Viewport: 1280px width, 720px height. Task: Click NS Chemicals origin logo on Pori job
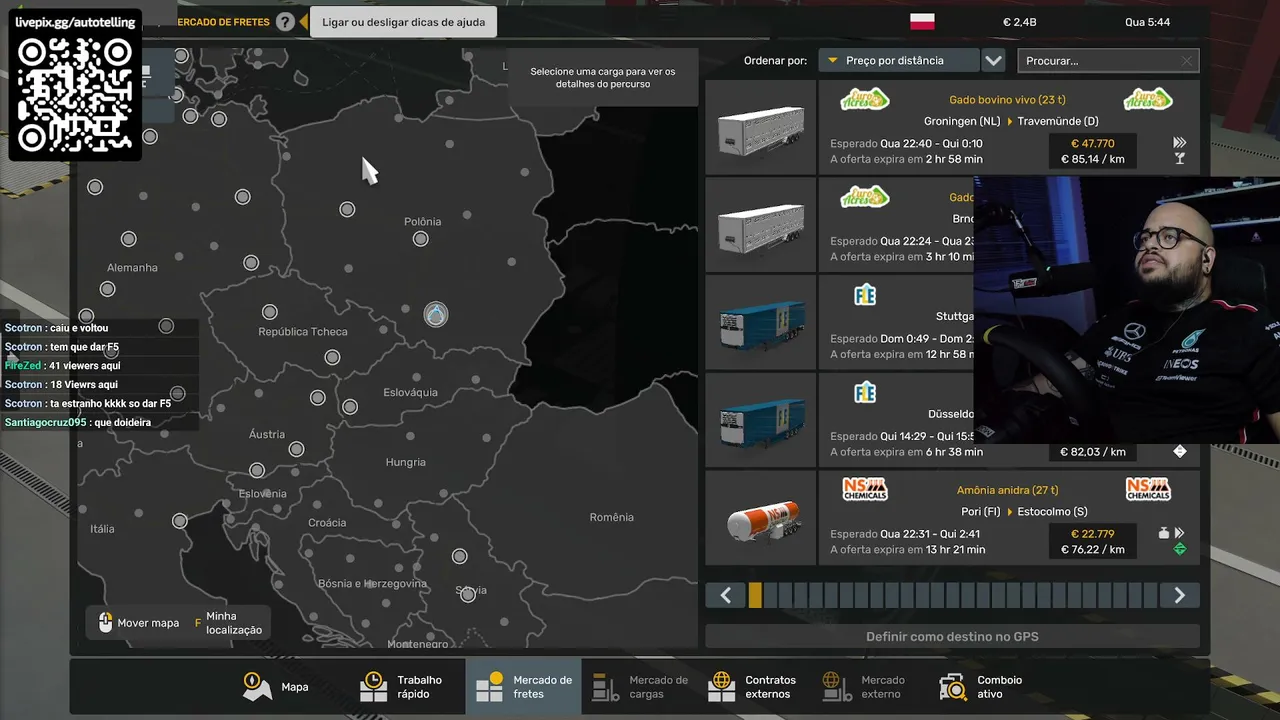pyautogui.click(x=865, y=489)
